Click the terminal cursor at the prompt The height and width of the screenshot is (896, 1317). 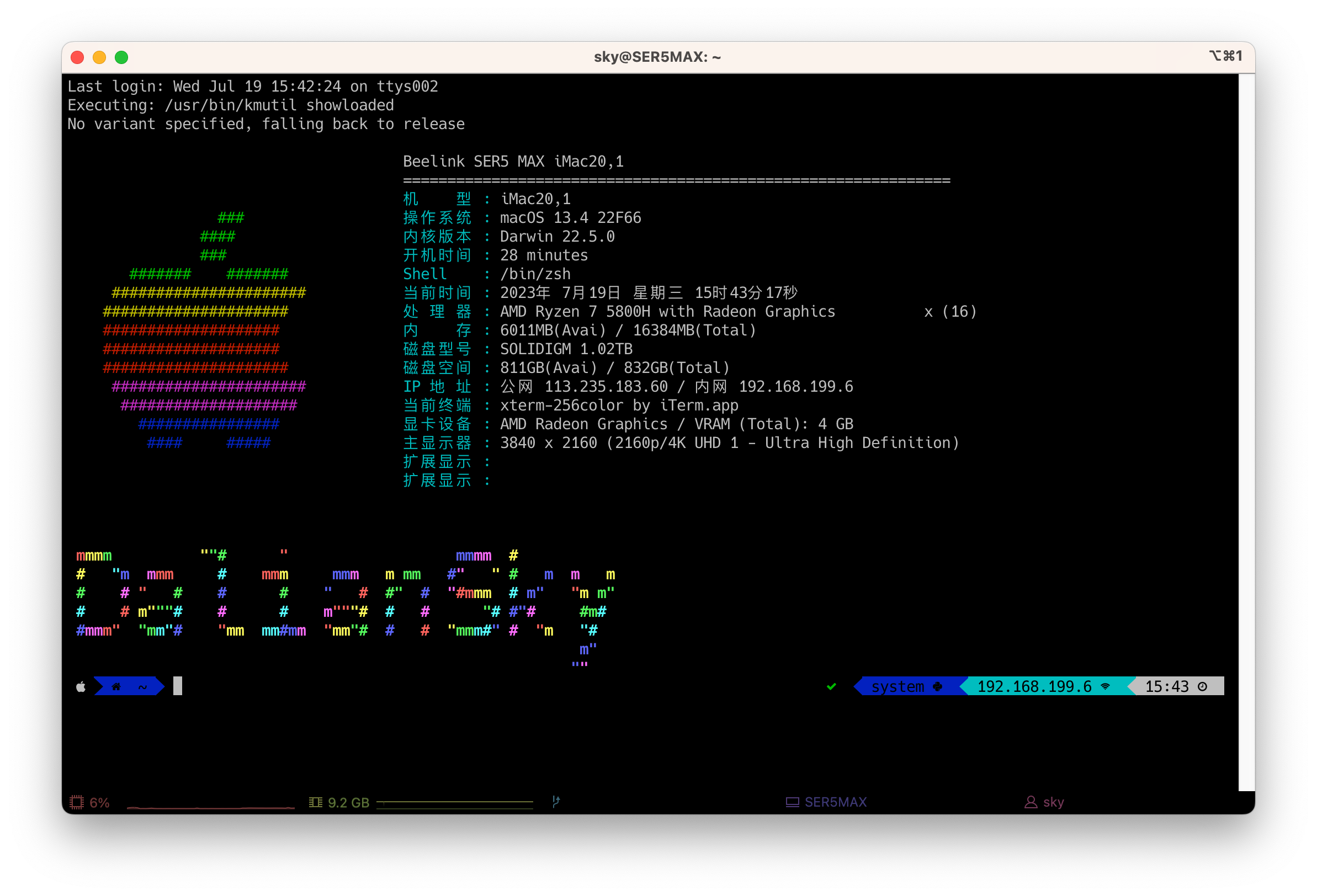pos(177,686)
